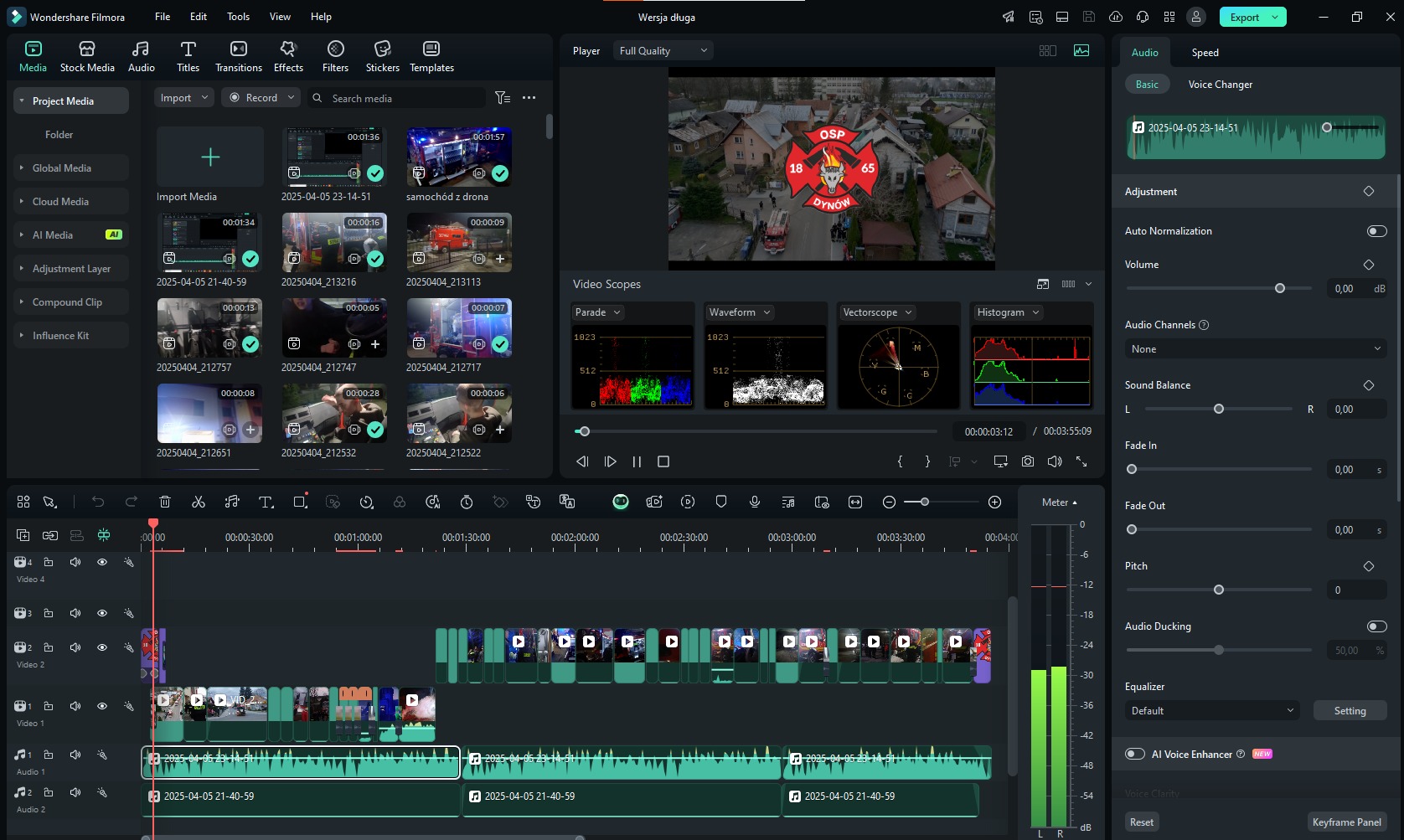Click the microphone voiceover record icon
The width and height of the screenshot is (1404, 840).
755,502
